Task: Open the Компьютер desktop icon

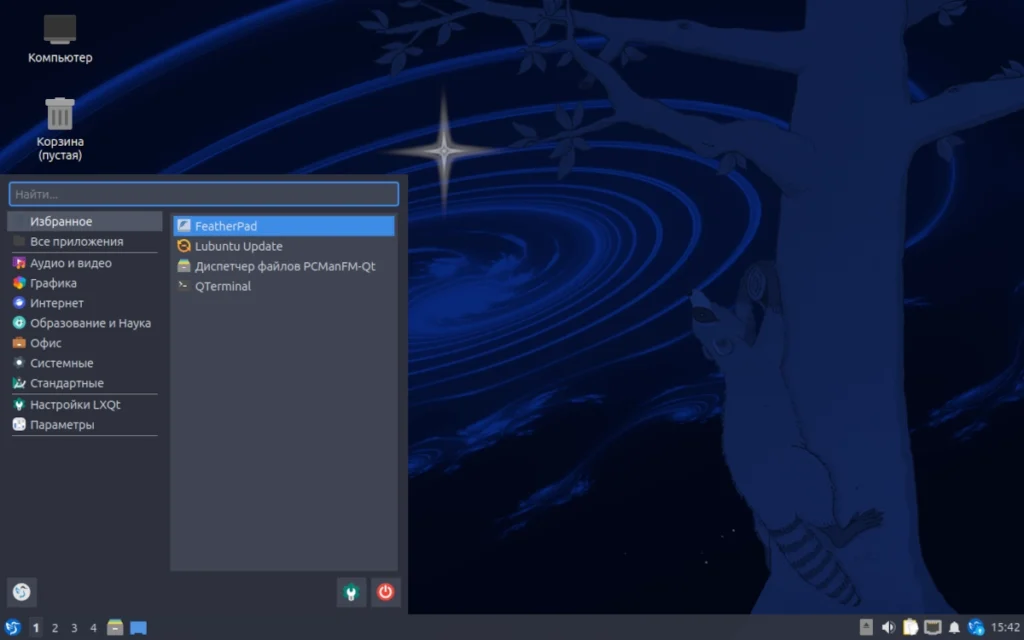Action: tap(59, 38)
